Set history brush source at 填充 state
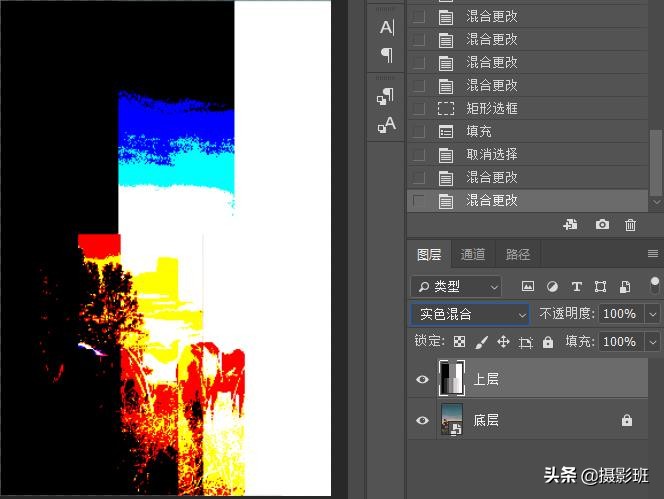 coord(419,131)
